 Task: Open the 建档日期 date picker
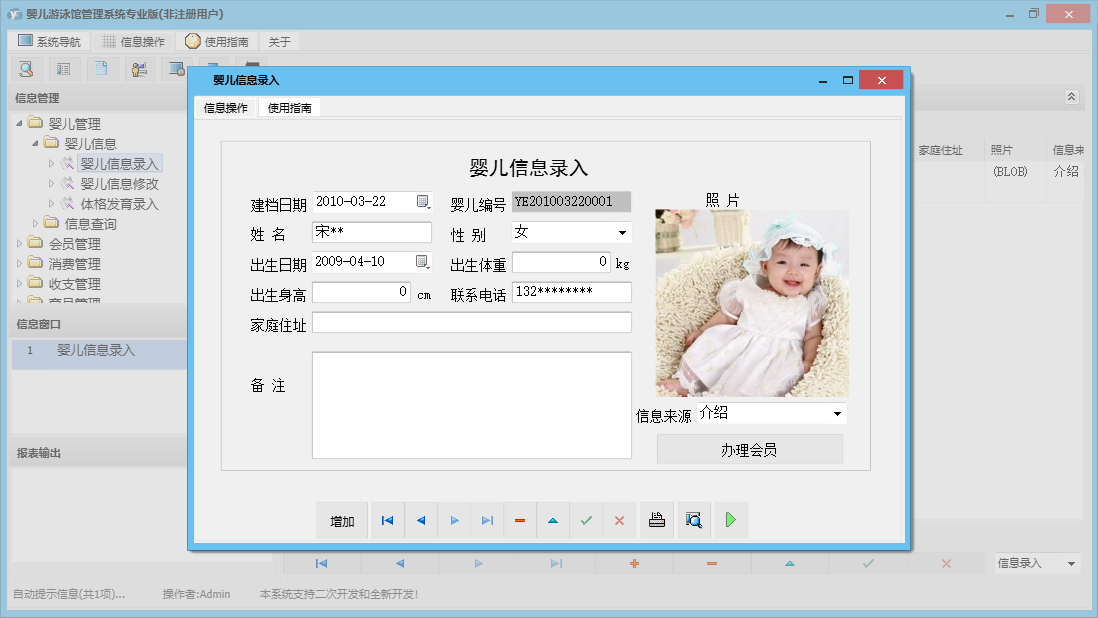click(421, 201)
